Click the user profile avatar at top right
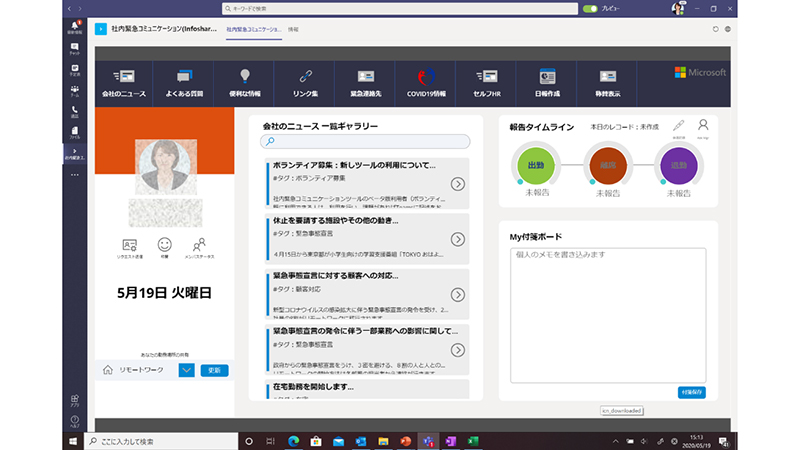This screenshot has height=450, width=800. point(678,9)
